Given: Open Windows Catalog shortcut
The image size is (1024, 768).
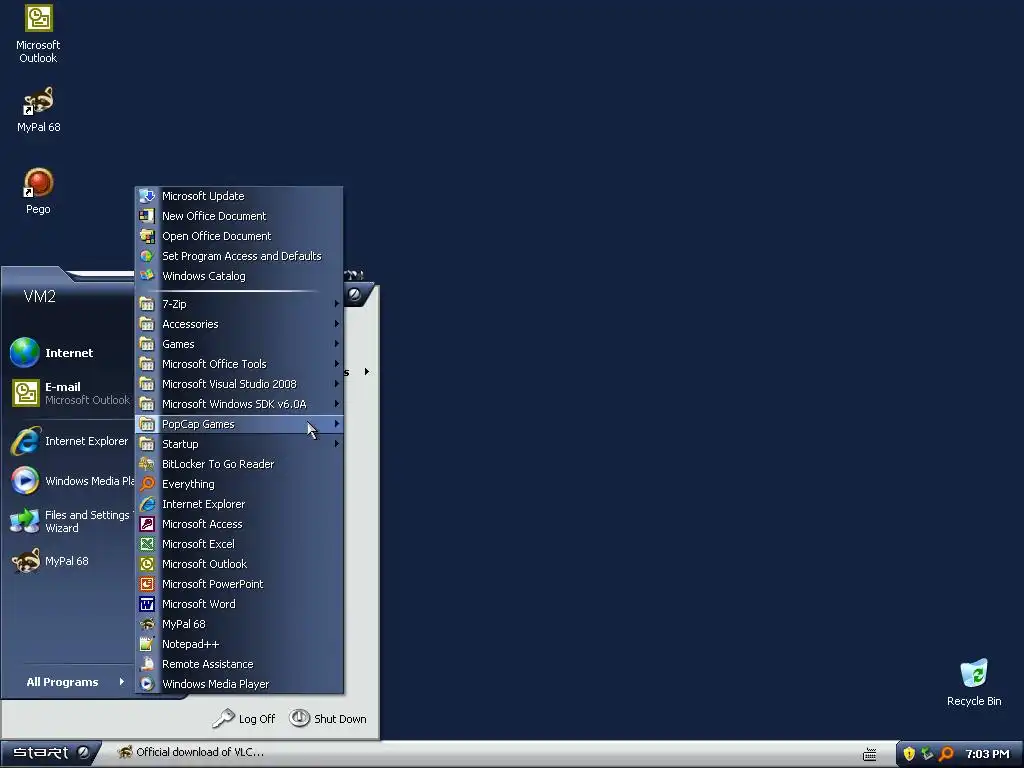Looking at the screenshot, I should click(x=238, y=276).
